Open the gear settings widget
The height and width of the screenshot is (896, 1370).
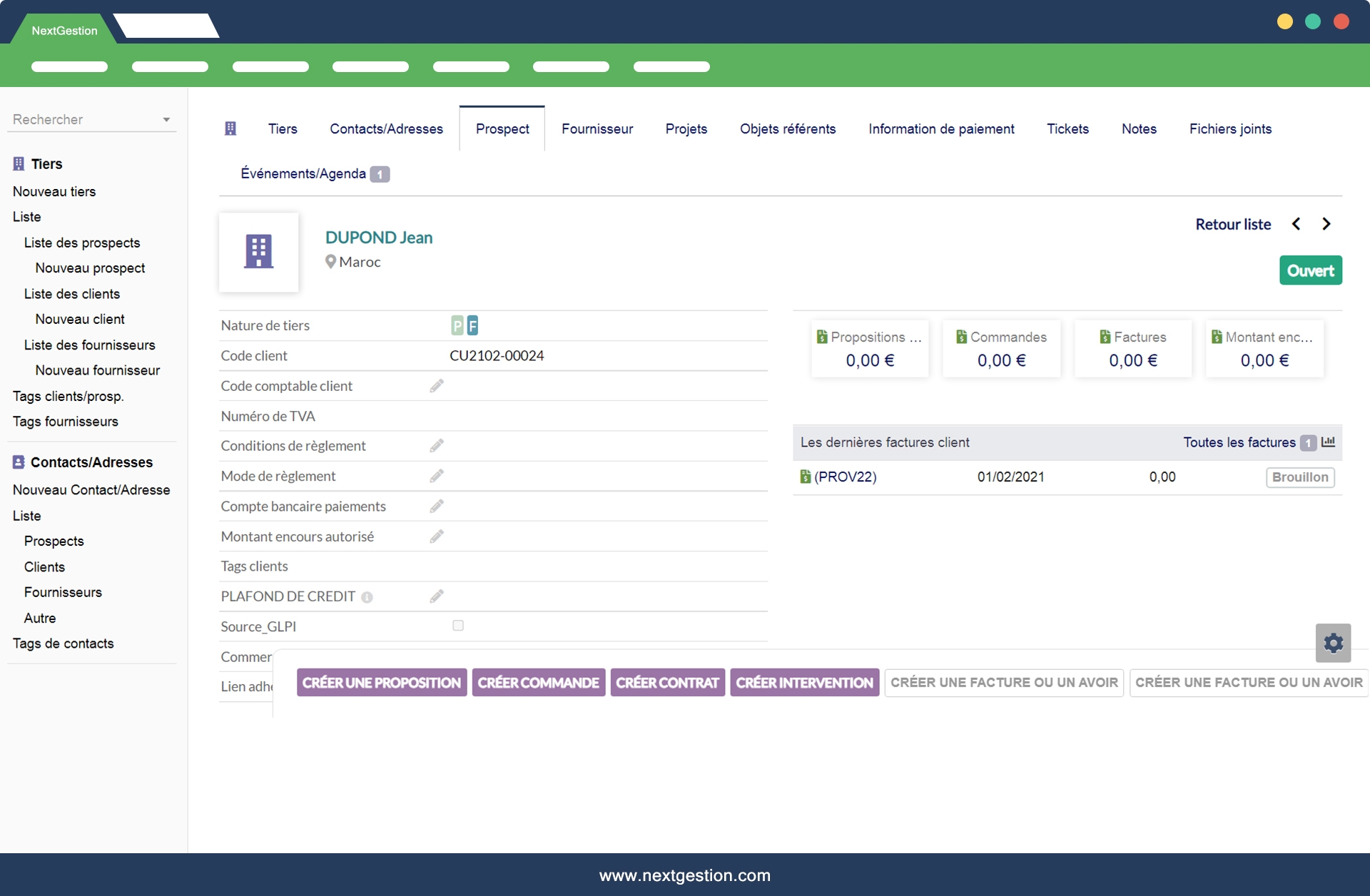coord(1333,643)
